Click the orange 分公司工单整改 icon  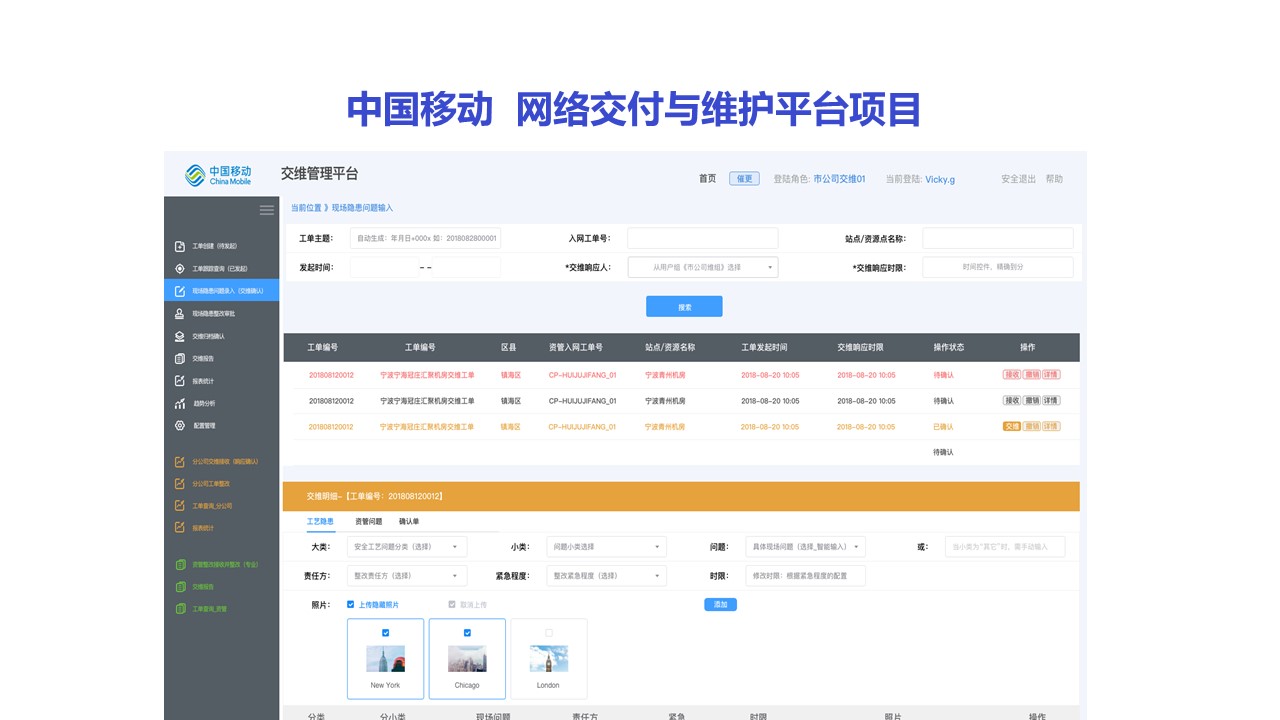[x=180, y=484]
